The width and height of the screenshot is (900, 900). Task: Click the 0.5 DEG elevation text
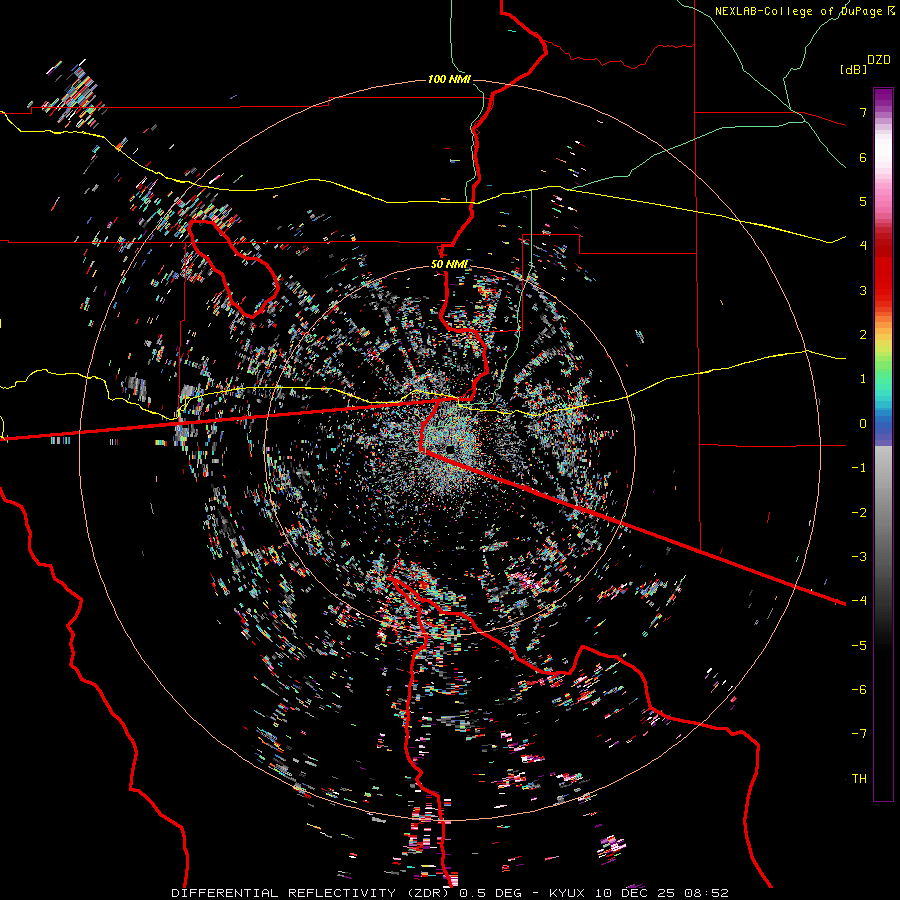[490, 893]
